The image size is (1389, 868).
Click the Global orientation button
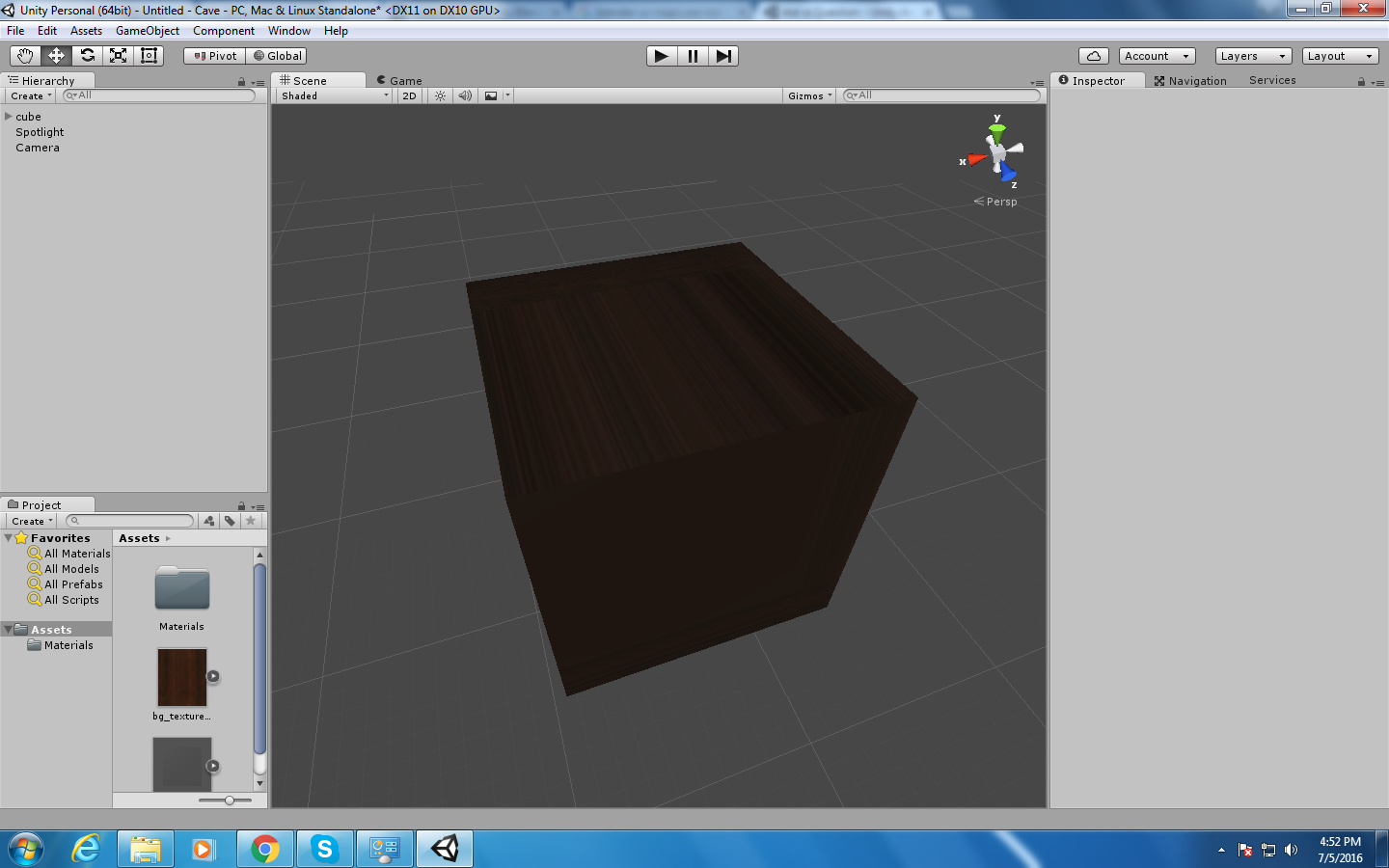tap(277, 56)
